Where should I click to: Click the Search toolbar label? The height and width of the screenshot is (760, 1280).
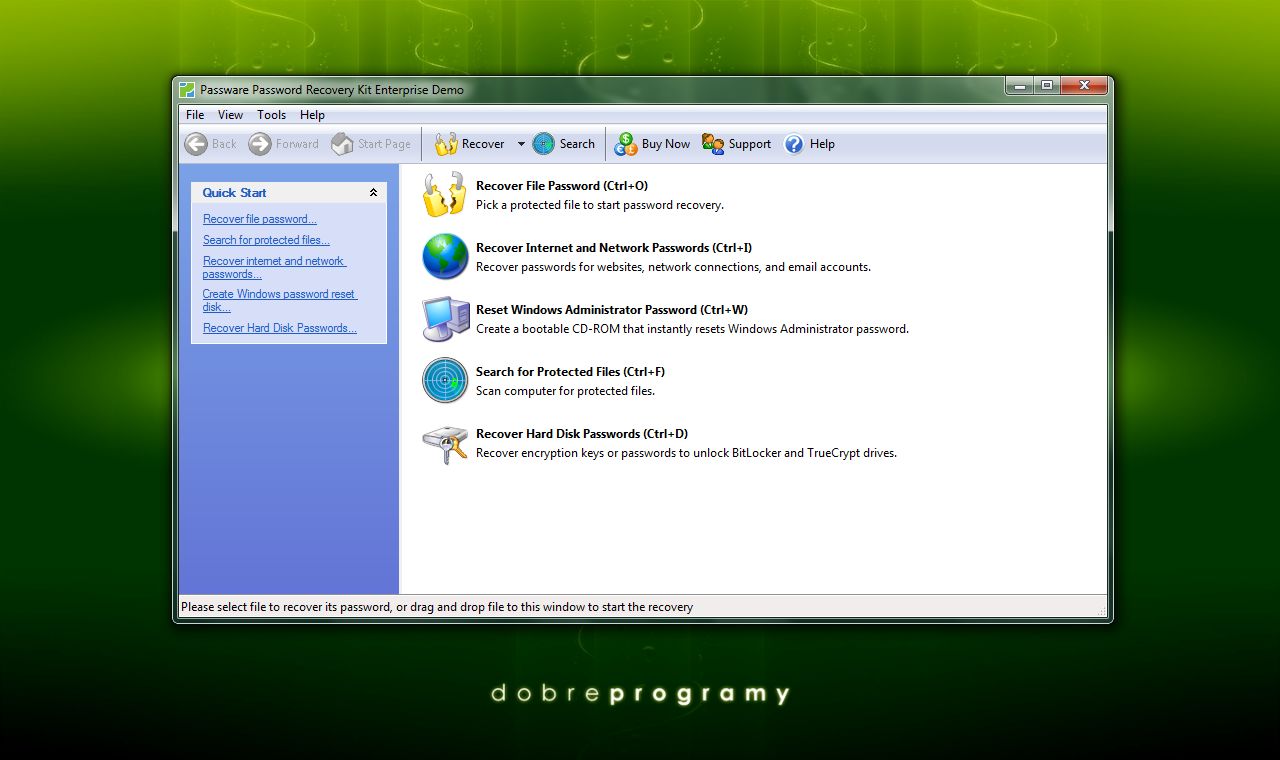pos(577,144)
